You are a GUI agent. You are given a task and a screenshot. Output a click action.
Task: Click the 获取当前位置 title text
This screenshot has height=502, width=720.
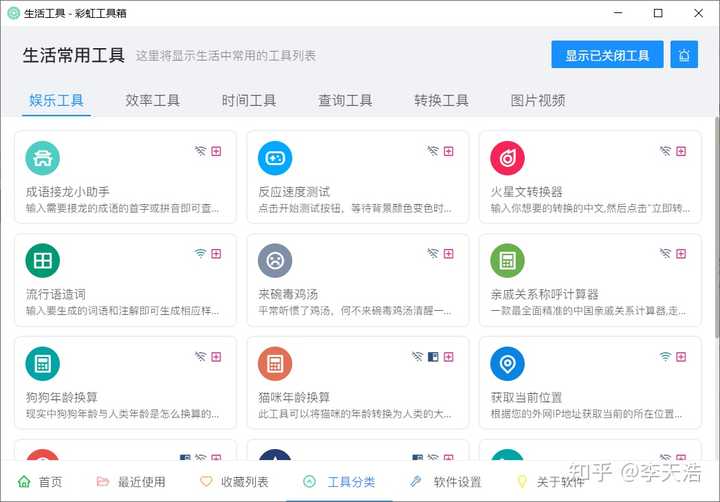[526, 397]
